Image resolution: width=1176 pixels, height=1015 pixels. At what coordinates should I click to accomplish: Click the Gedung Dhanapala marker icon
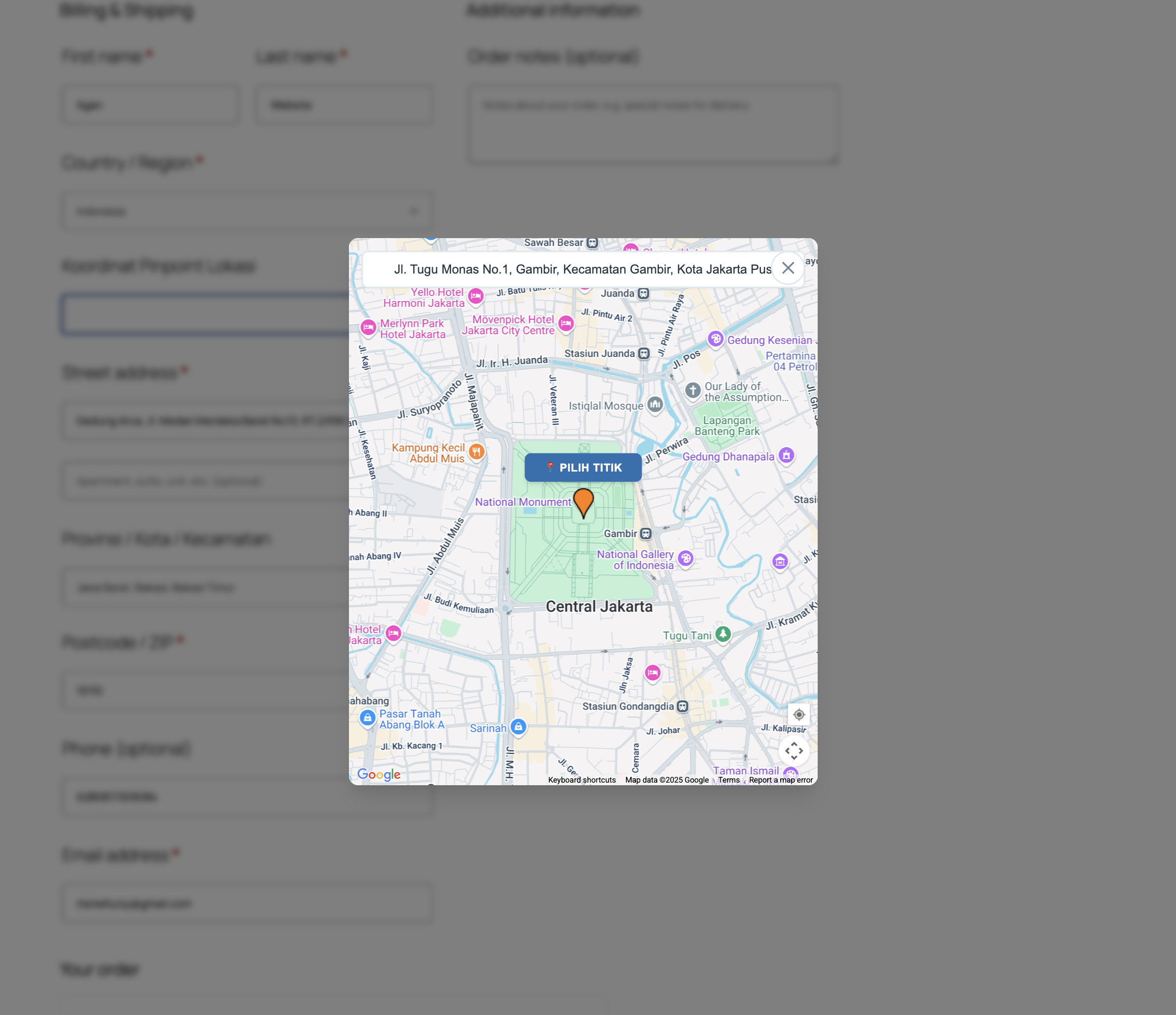[x=786, y=455]
